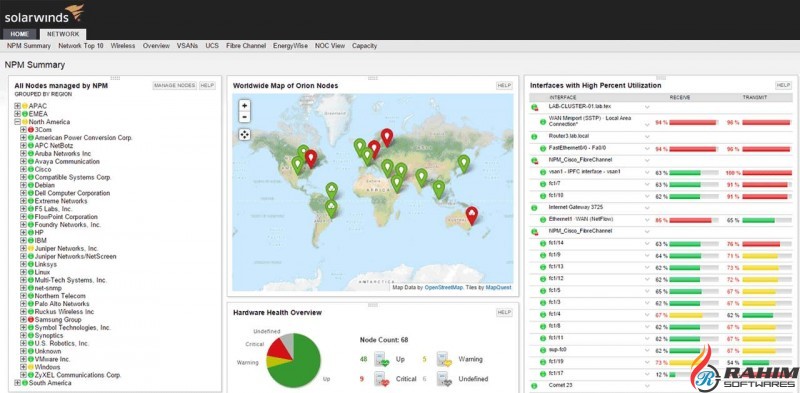Click the map pan control icon

[x=245, y=135]
